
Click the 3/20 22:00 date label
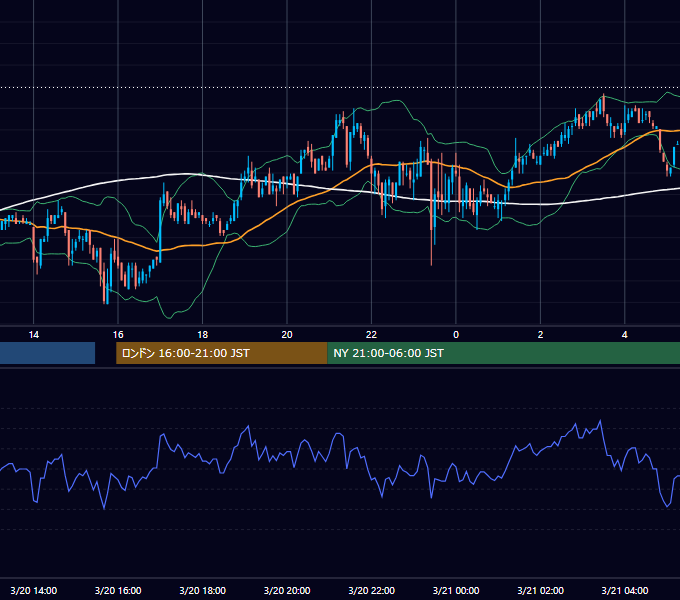pos(371,590)
